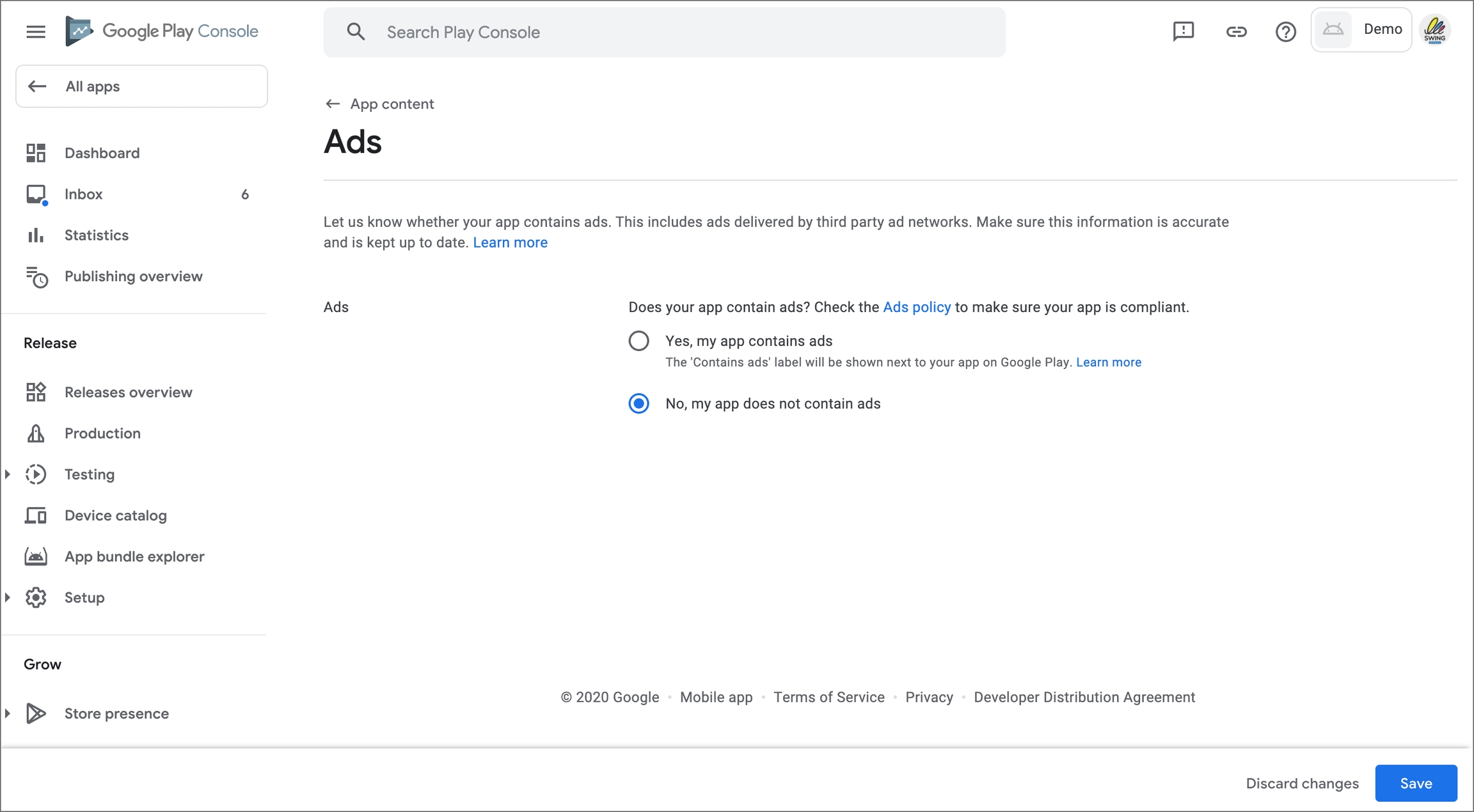
Task: Open Device catalog
Action: (x=115, y=515)
